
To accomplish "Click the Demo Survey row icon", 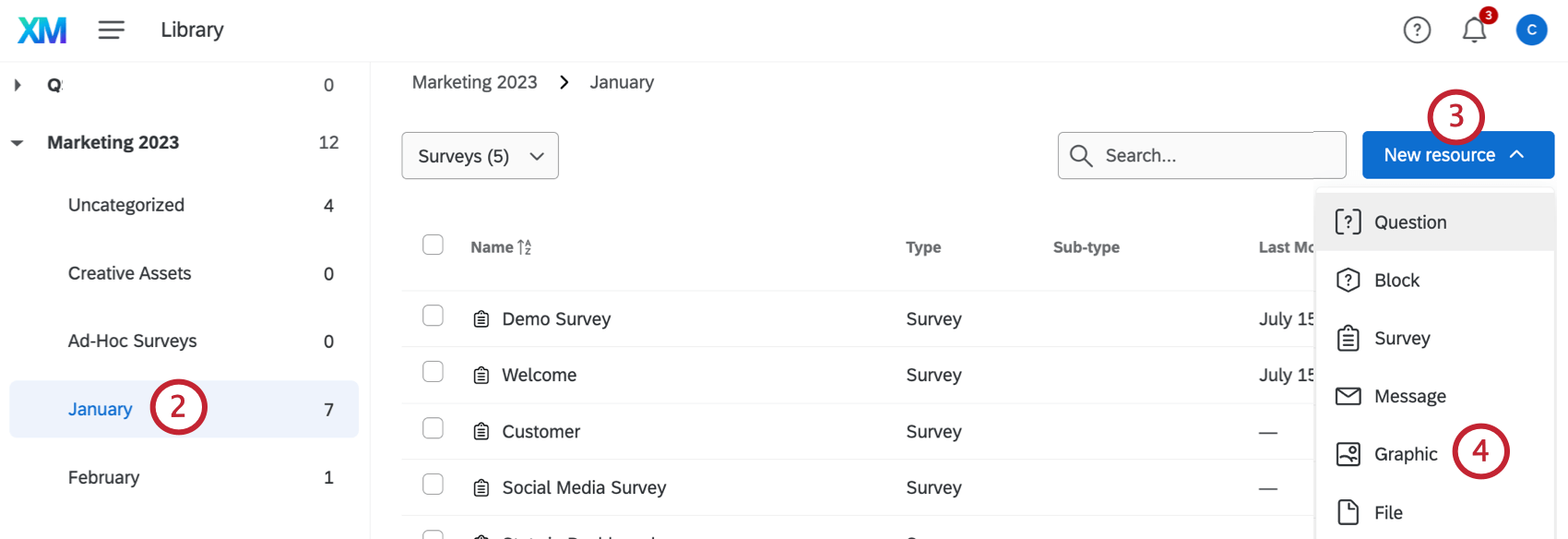I will coord(481,319).
